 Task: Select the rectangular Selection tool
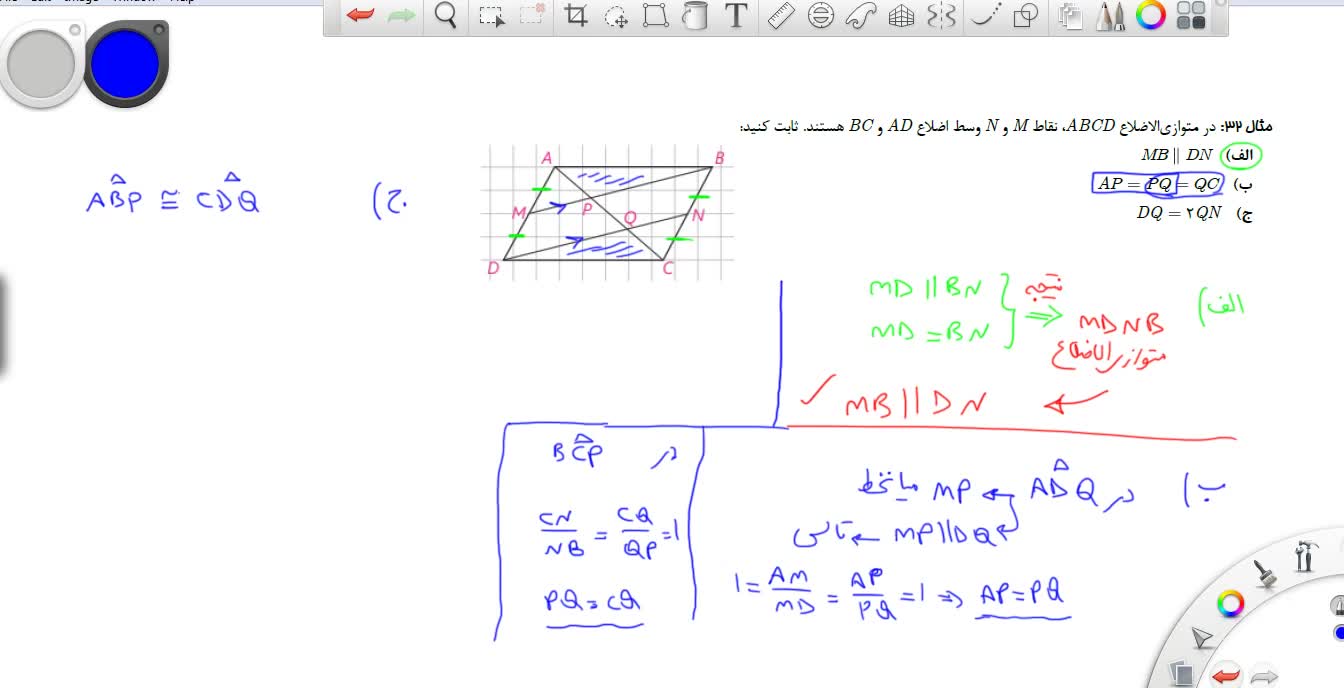click(491, 15)
